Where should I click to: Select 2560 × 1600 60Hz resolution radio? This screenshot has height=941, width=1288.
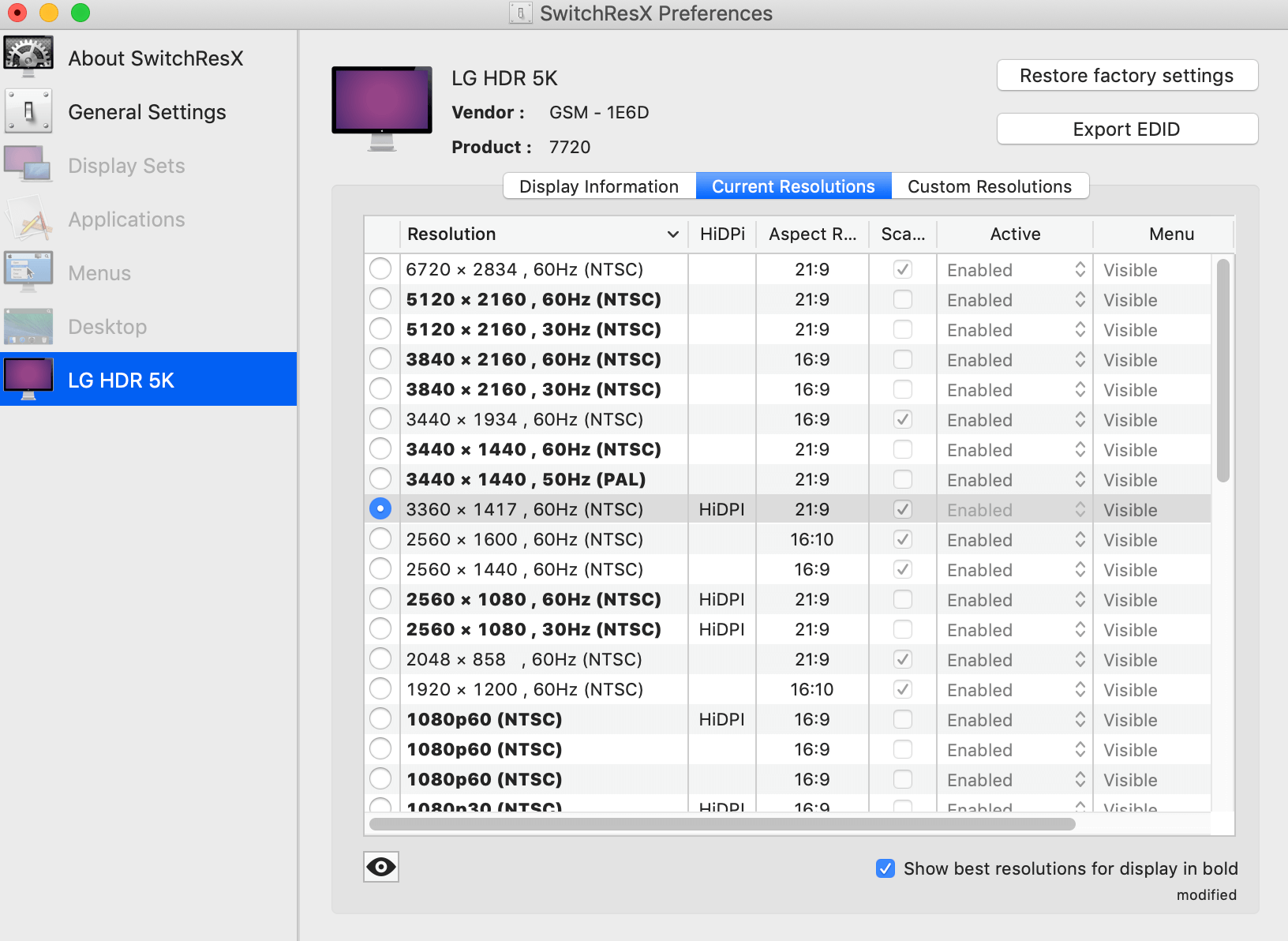tap(380, 539)
